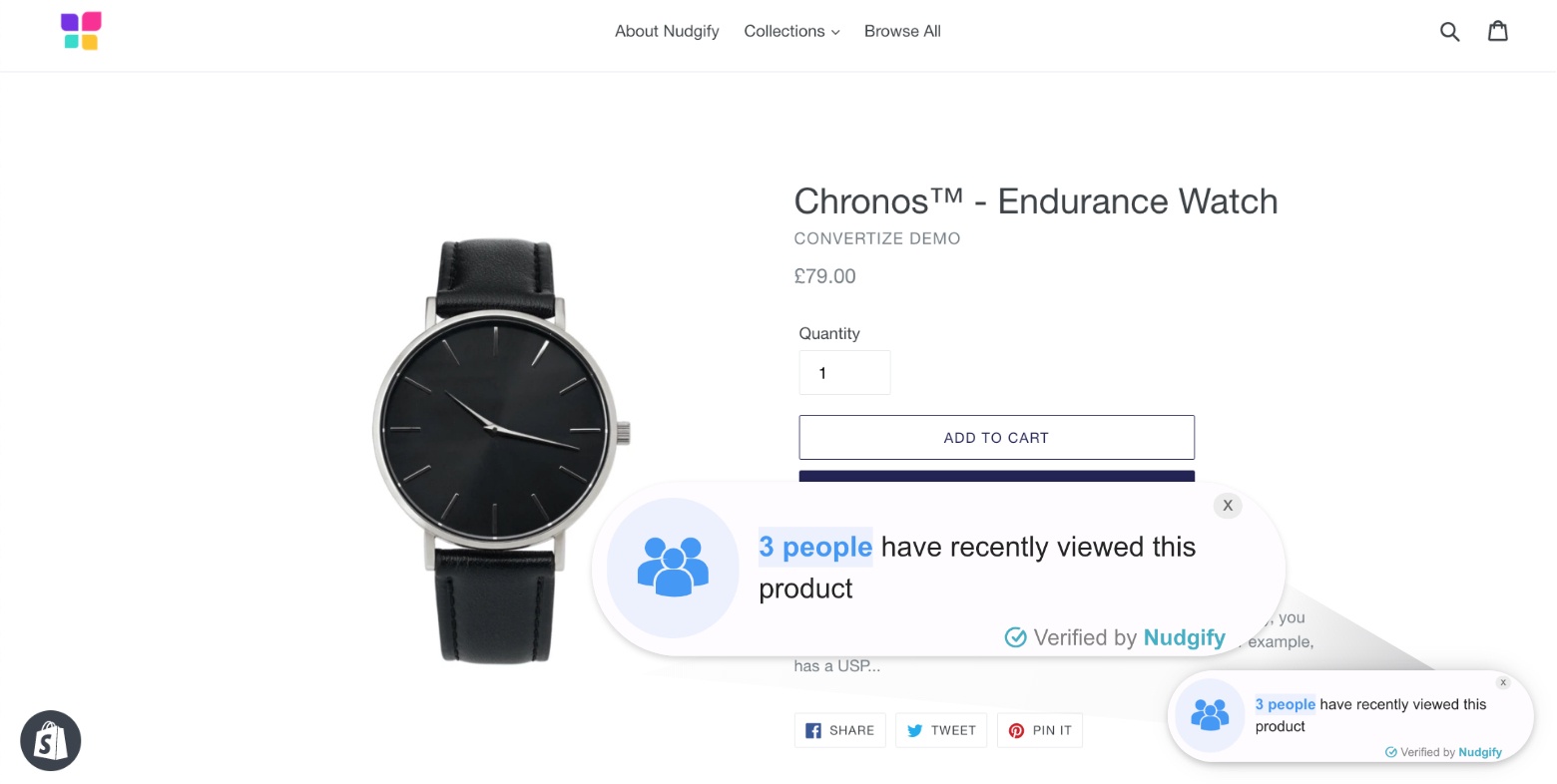Click the watch product image
Screen dimensions: 1557x784
pyautogui.click(x=497, y=449)
